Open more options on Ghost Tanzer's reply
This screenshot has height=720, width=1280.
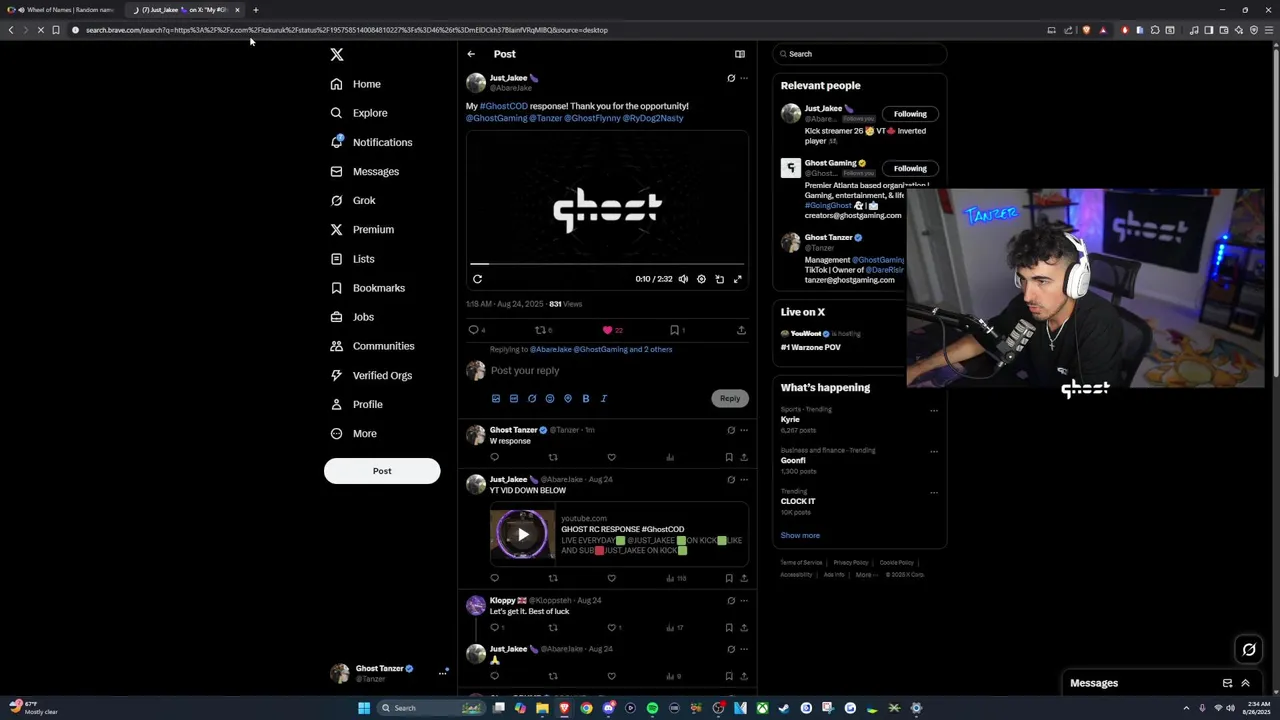744,430
